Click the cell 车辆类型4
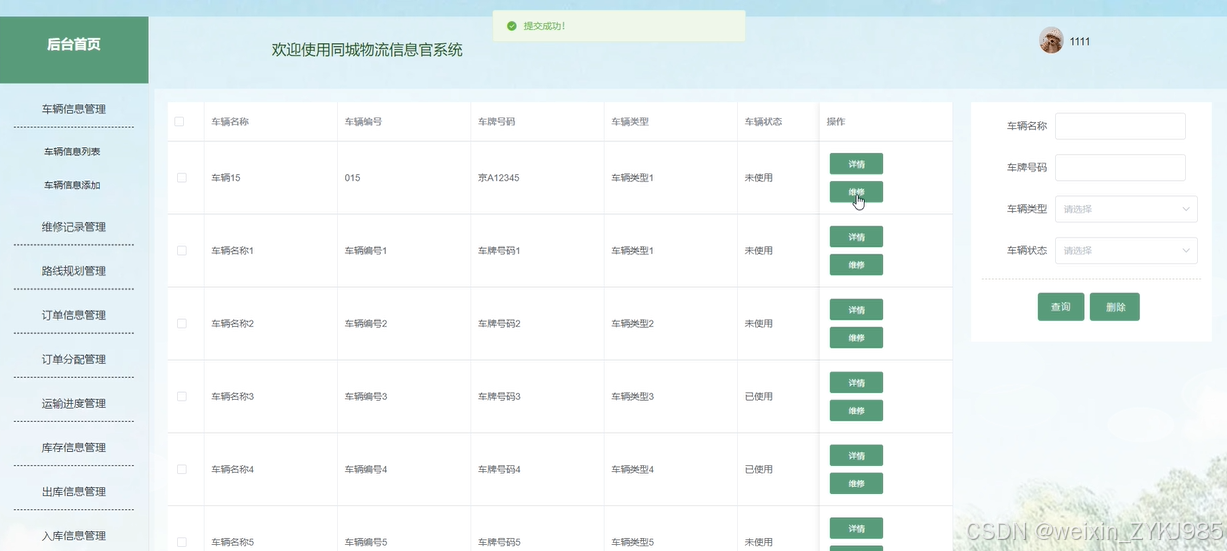1227x551 pixels. point(632,470)
